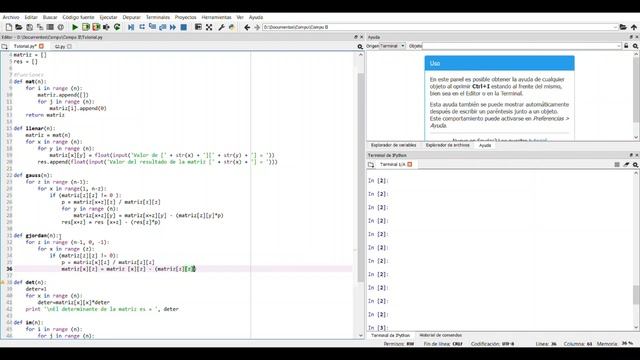Open the Terminales menu
Image resolution: width=640 pixels, height=360 pixels.
[x=158, y=17]
